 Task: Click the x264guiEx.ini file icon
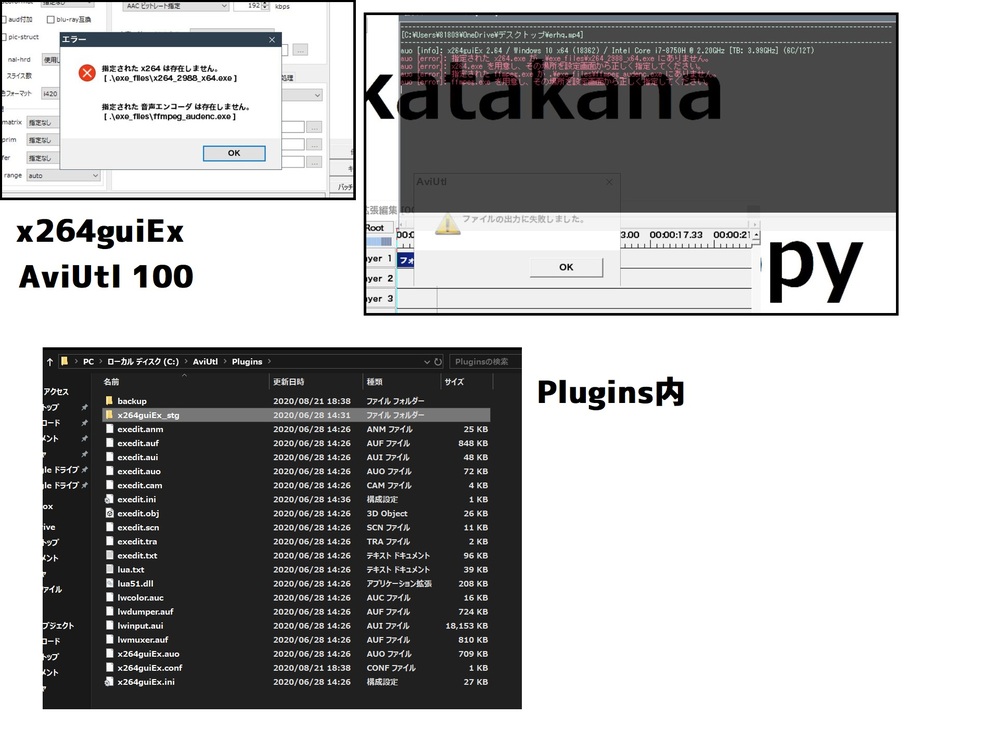click(x=110, y=682)
